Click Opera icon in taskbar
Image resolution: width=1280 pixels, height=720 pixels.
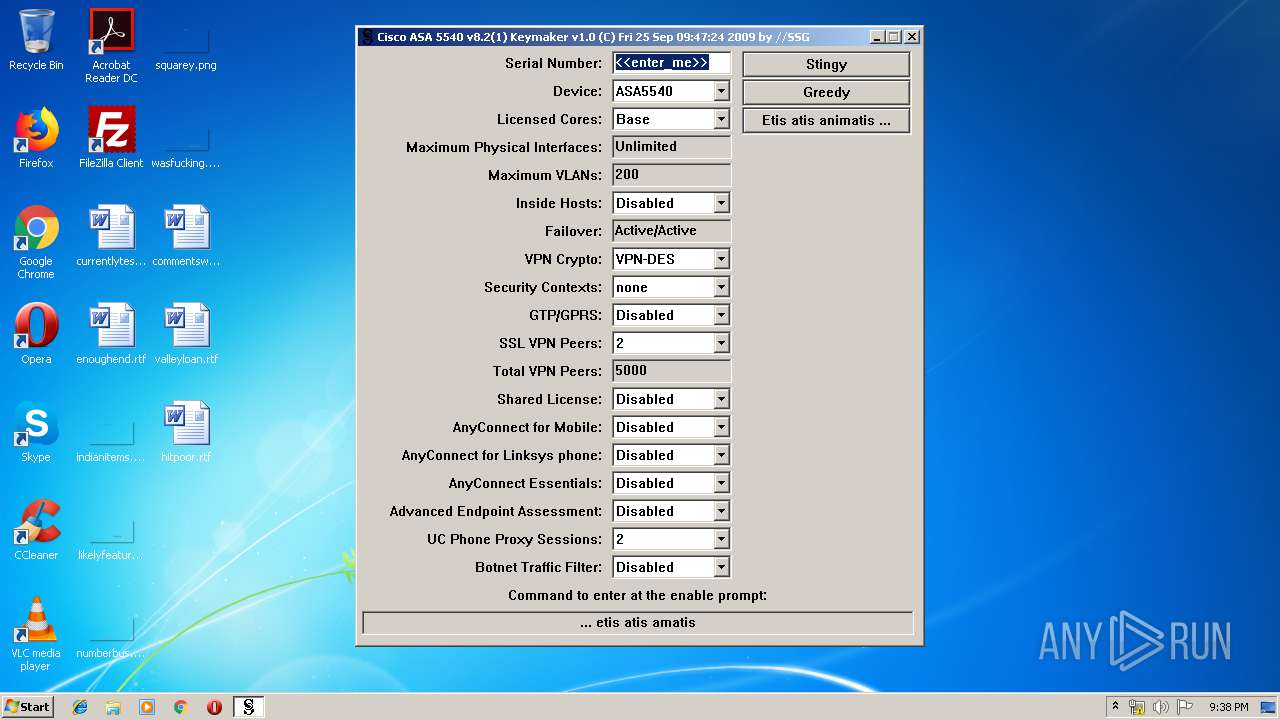(x=214, y=707)
